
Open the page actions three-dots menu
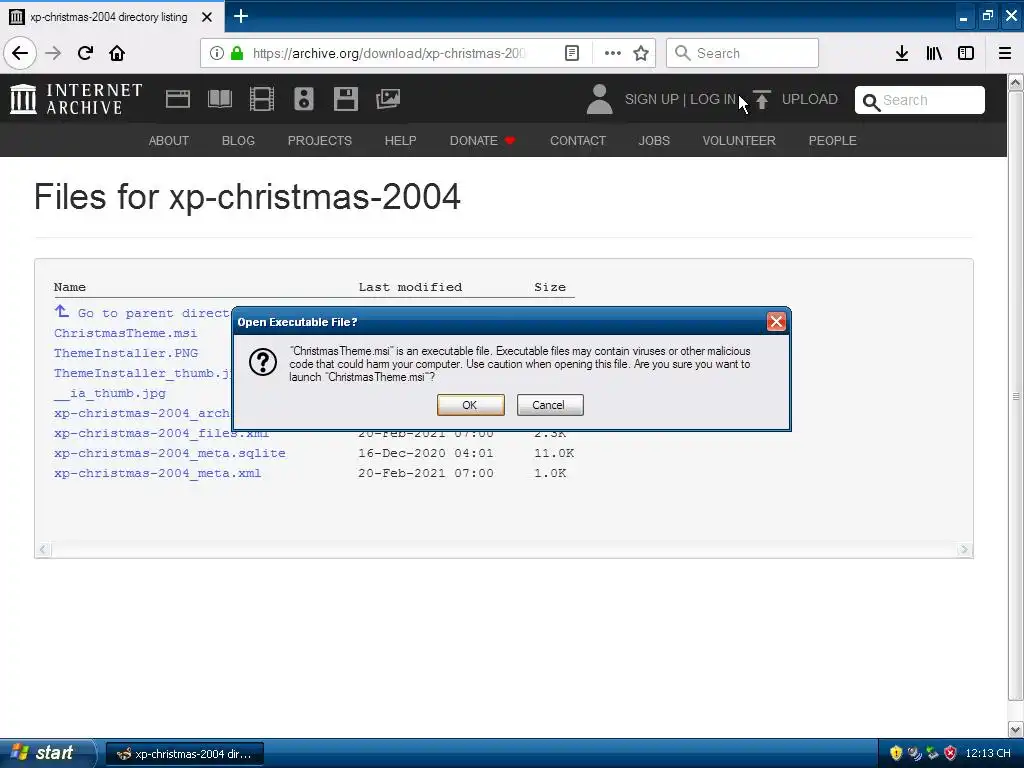coord(613,53)
